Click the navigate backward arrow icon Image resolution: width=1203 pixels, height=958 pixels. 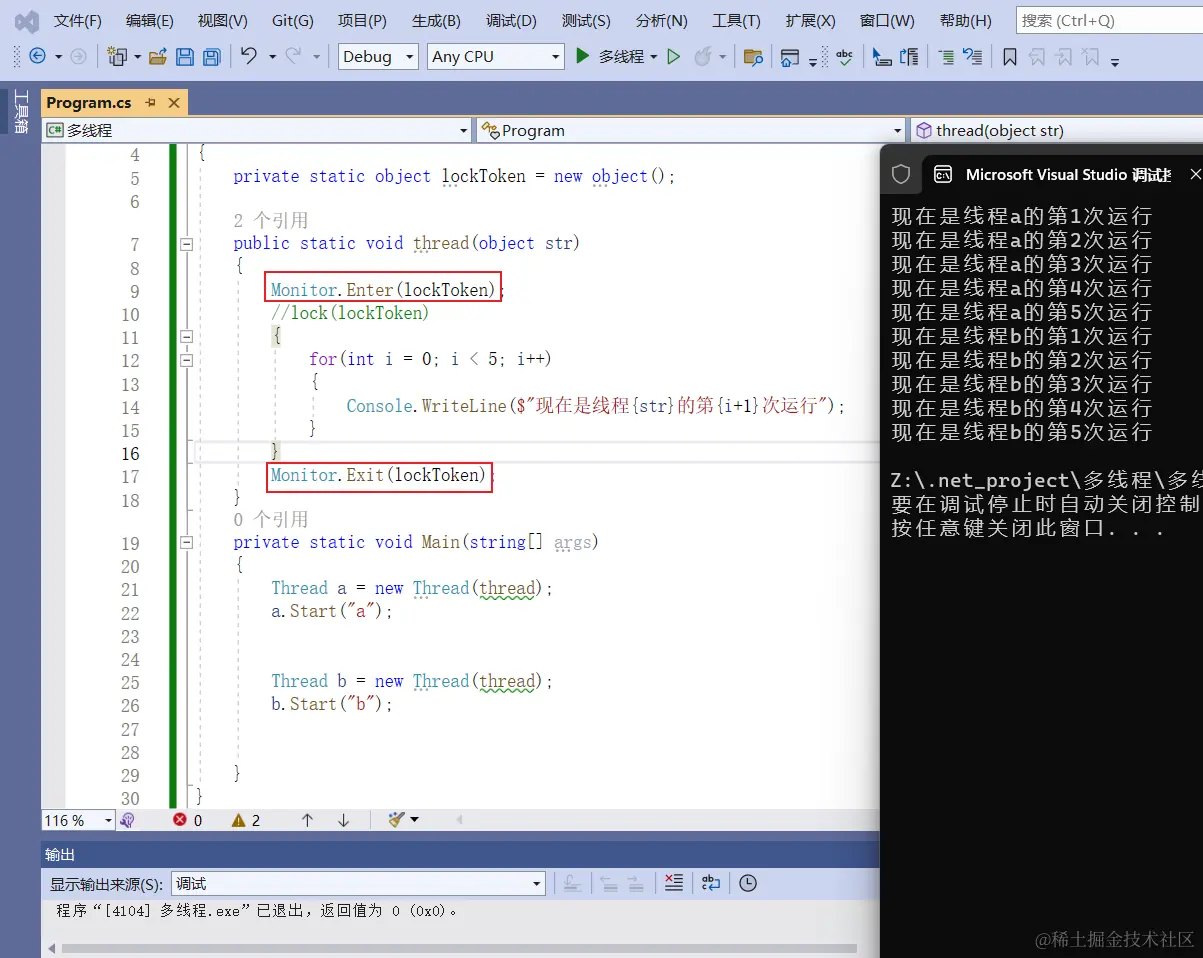38,57
